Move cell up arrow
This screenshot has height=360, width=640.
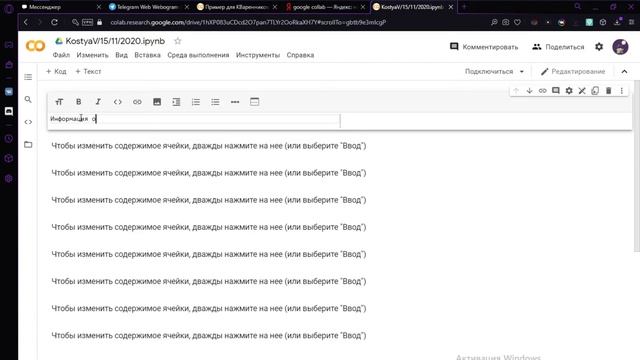[x=516, y=91]
